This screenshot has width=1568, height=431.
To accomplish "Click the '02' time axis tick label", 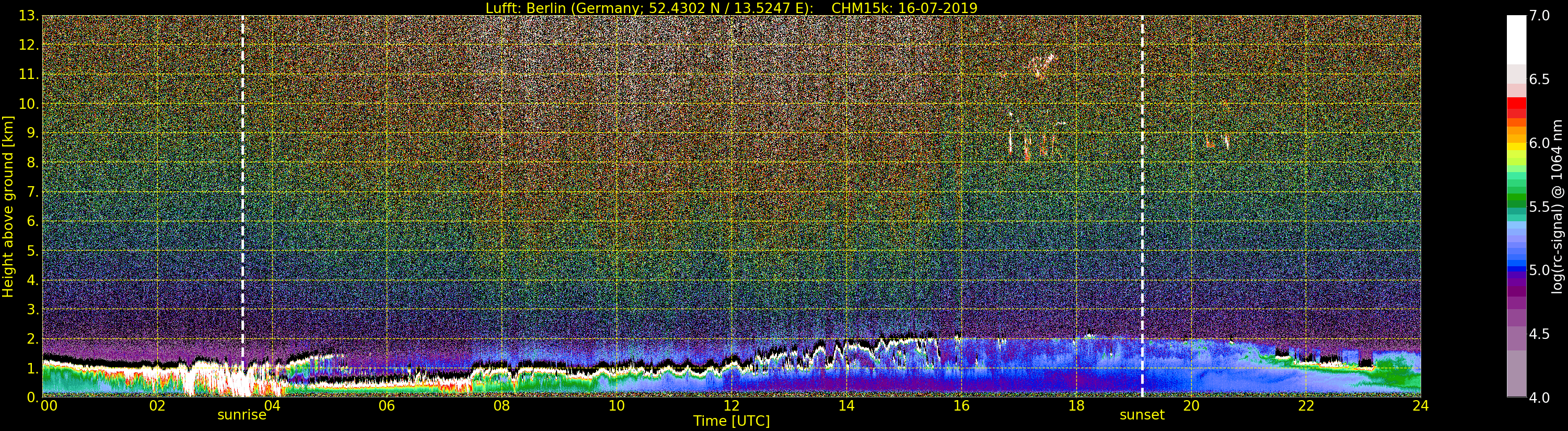I will point(157,406).
